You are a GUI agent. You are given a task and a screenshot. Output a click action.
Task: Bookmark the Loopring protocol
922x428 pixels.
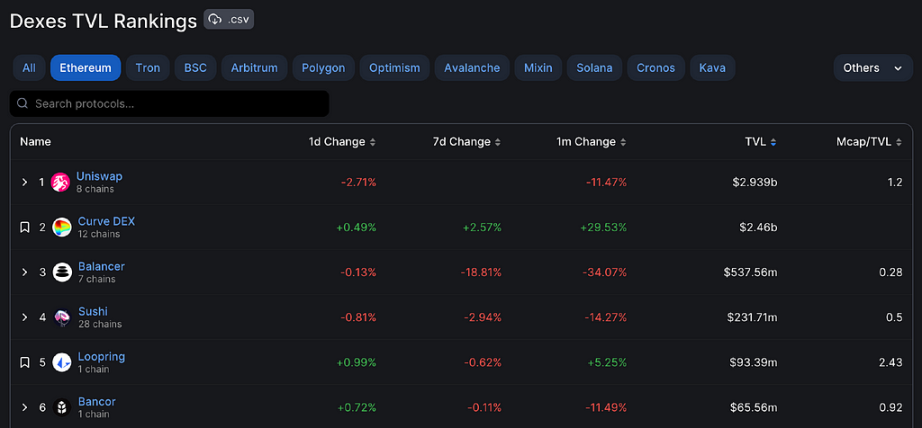click(25, 362)
